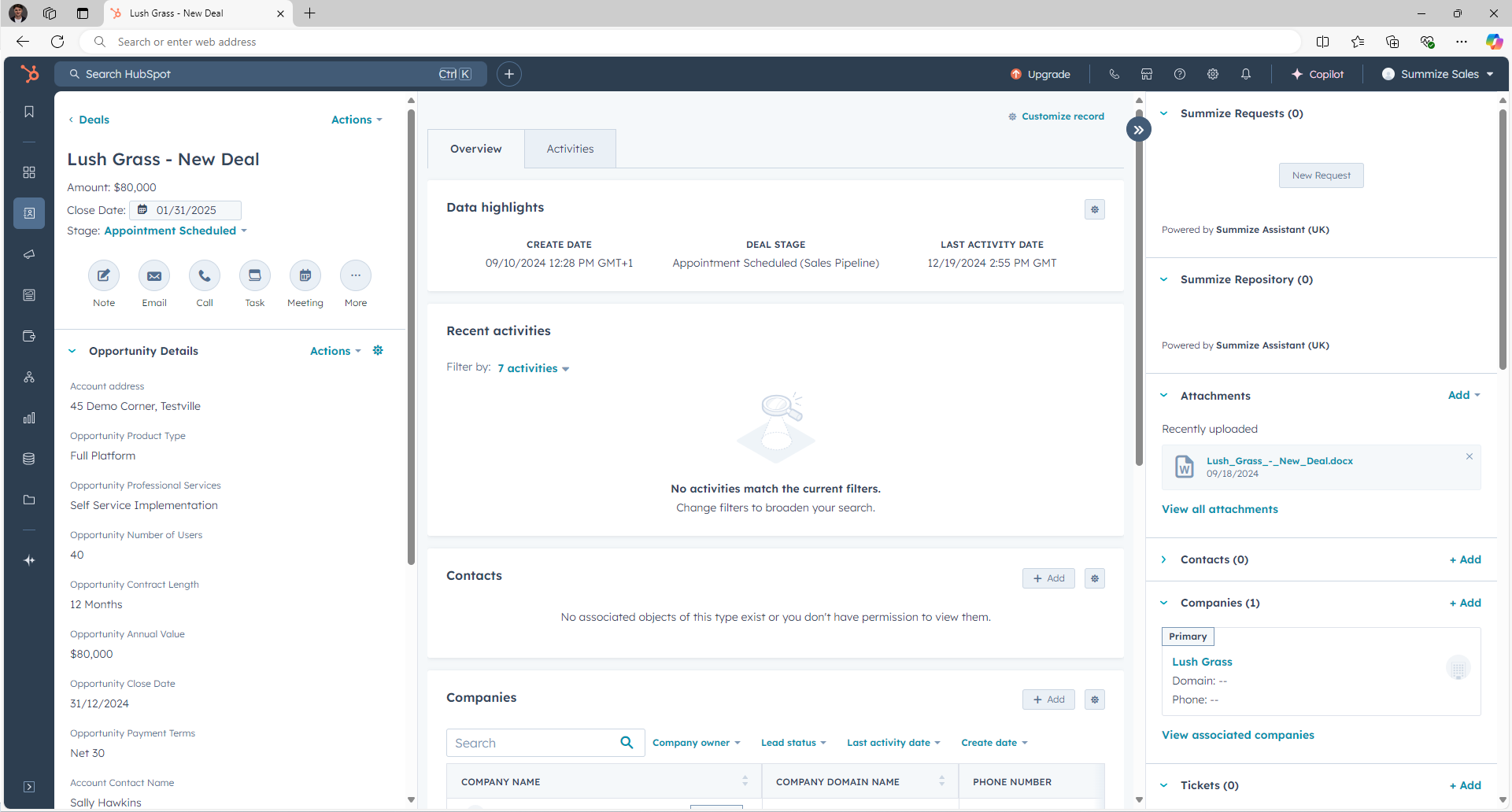Open the Workspaces grid icon in sidebar
Image resolution: width=1512 pixels, height=812 pixels.
point(29,172)
